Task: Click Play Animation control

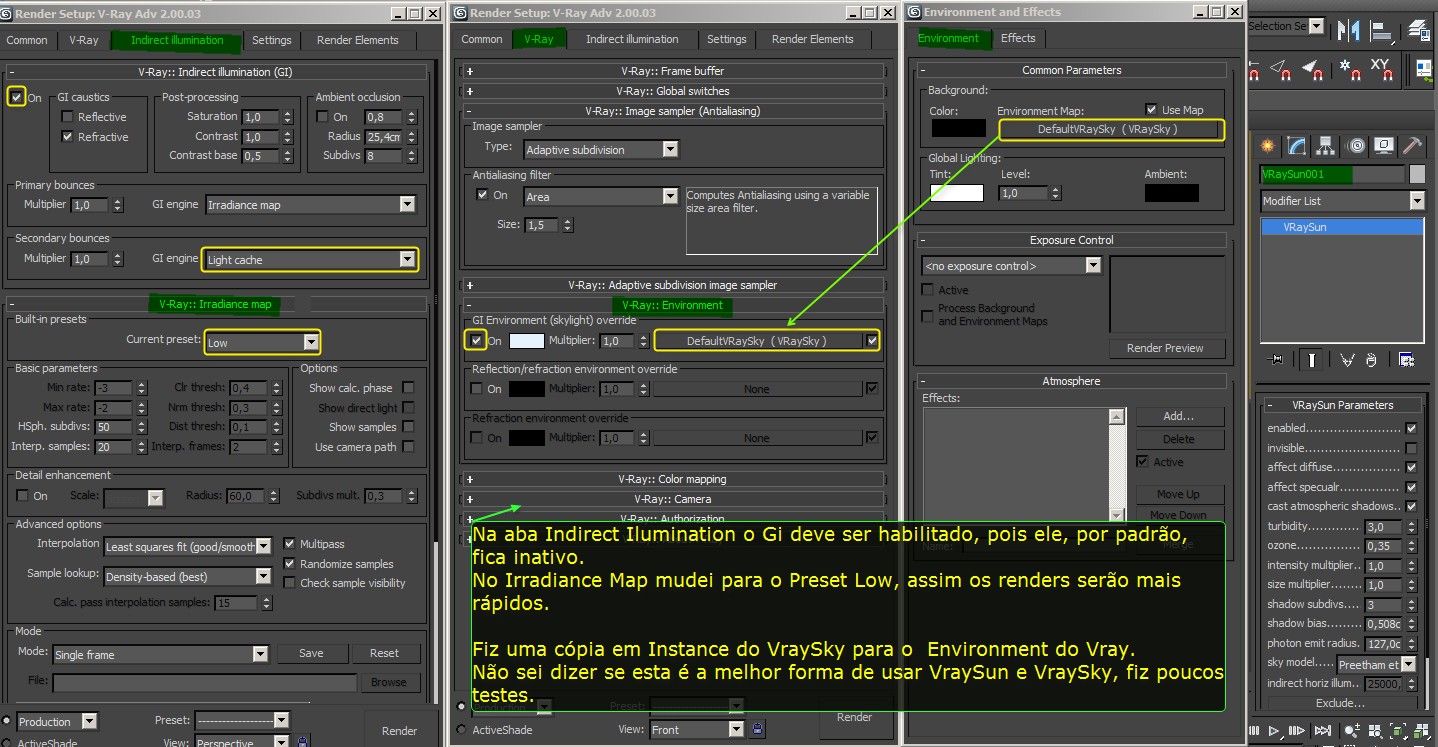Action: tap(1273, 730)
